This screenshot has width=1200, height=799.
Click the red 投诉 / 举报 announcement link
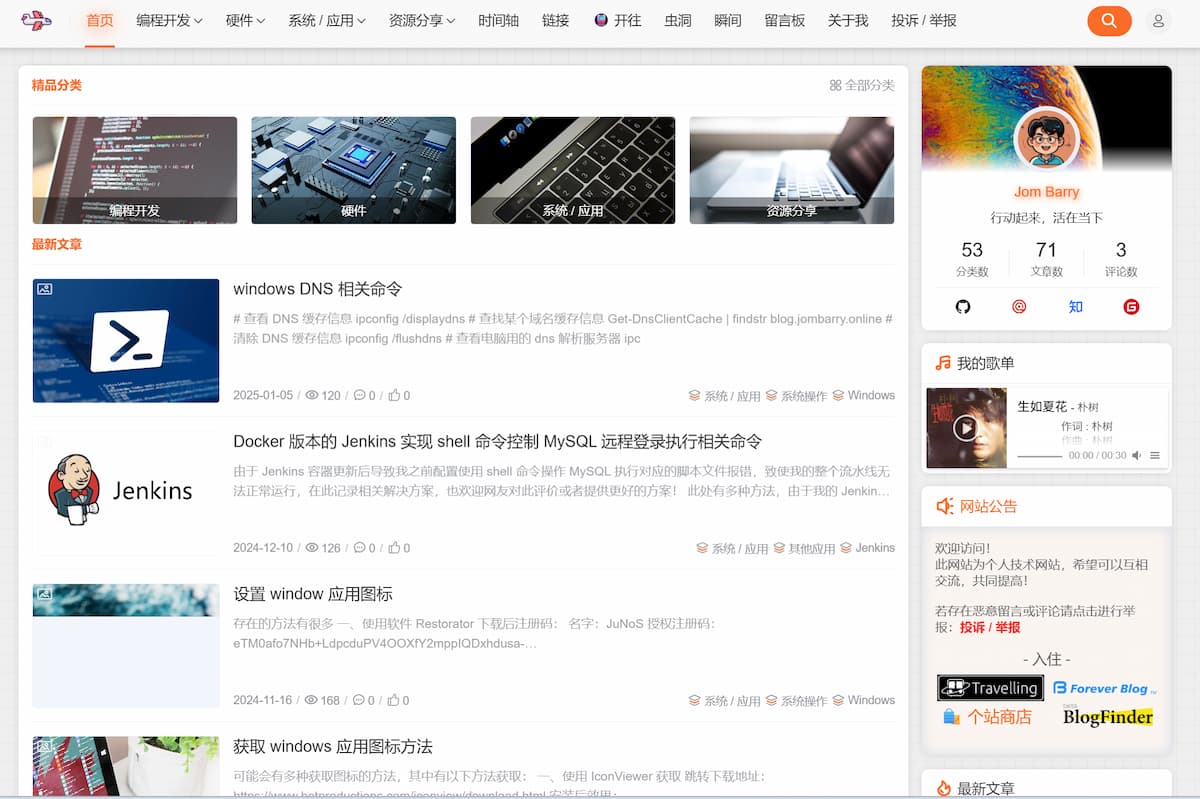pyautogui.click(x=990, y=627)
